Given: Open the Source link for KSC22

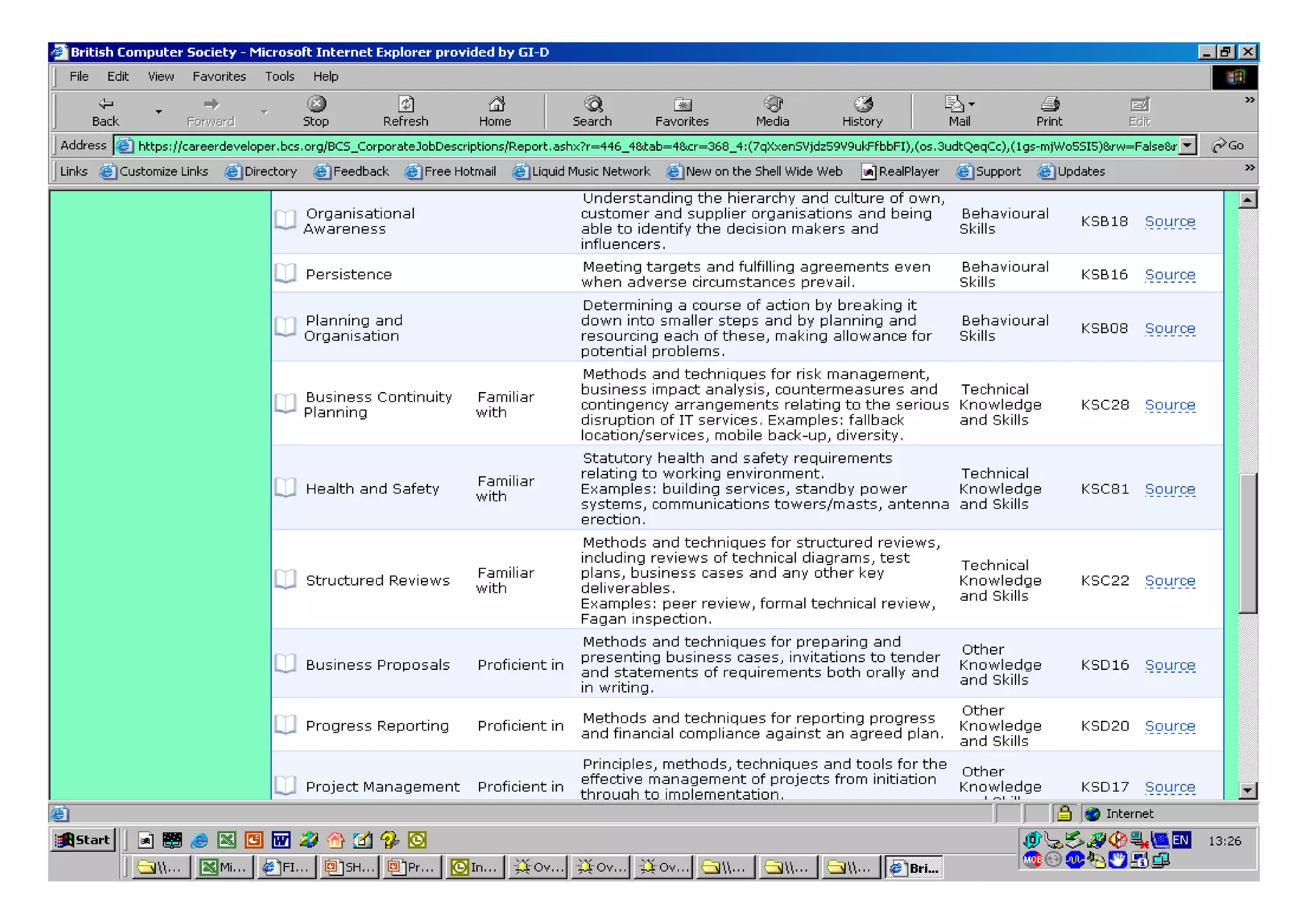Looking at the screenshot, I should (1169, 580).
